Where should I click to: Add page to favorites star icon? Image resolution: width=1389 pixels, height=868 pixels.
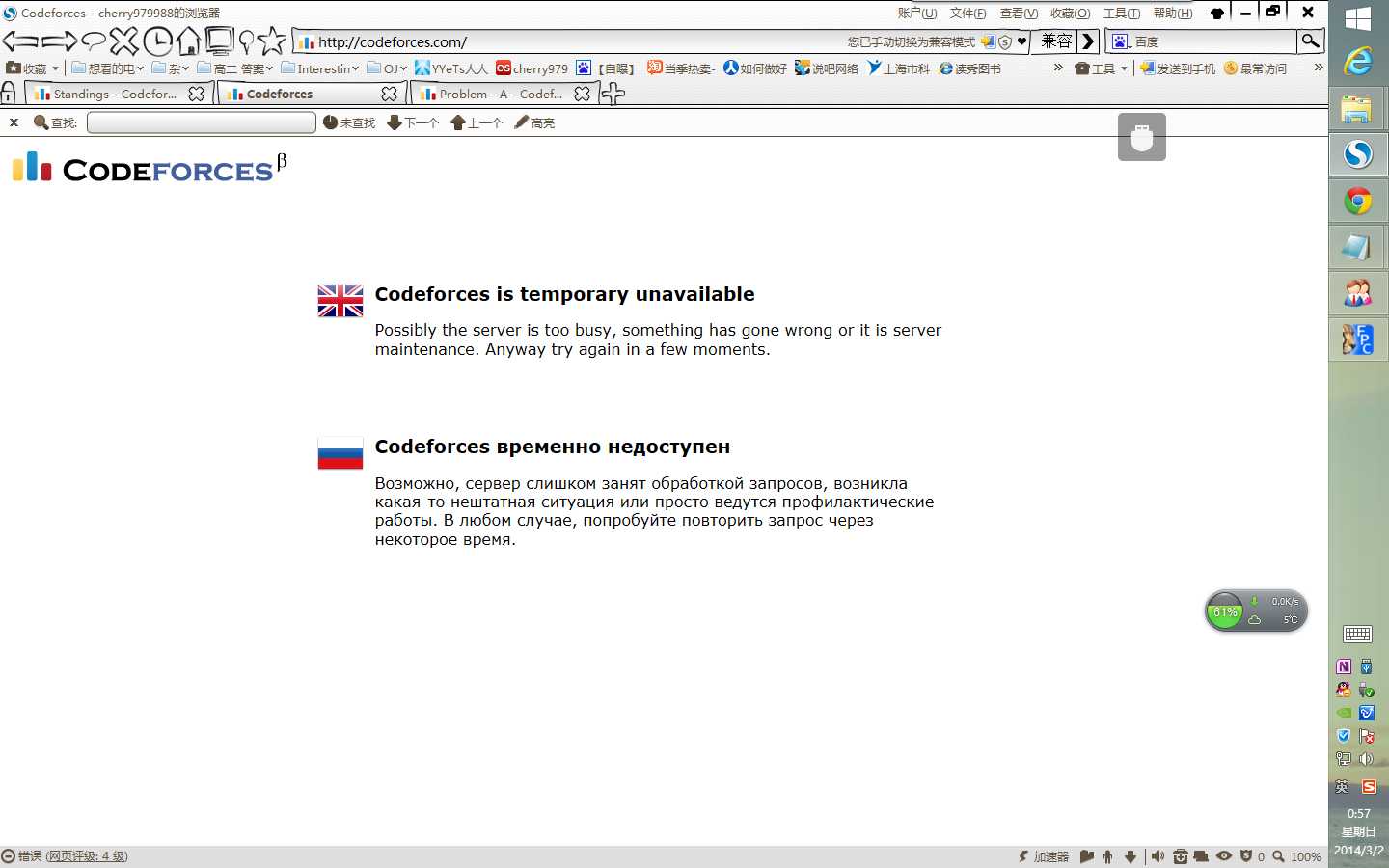pos(272,41)
